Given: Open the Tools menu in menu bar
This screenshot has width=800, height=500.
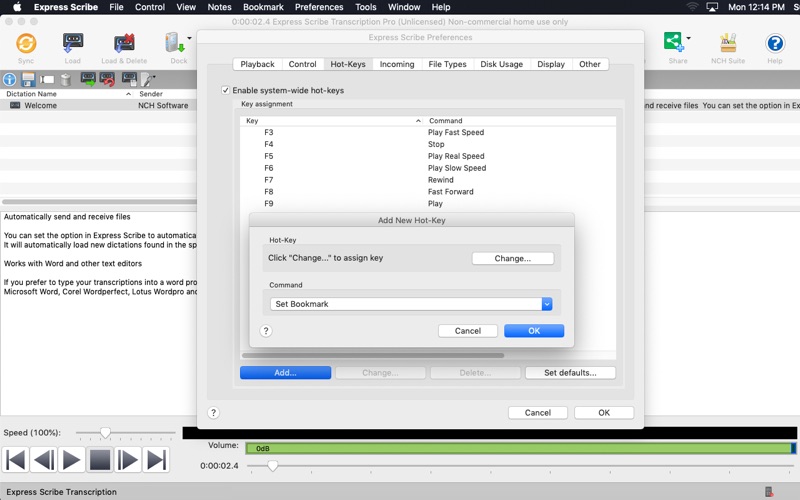Looking at the screenshot, I should click(x=366, y=7).
